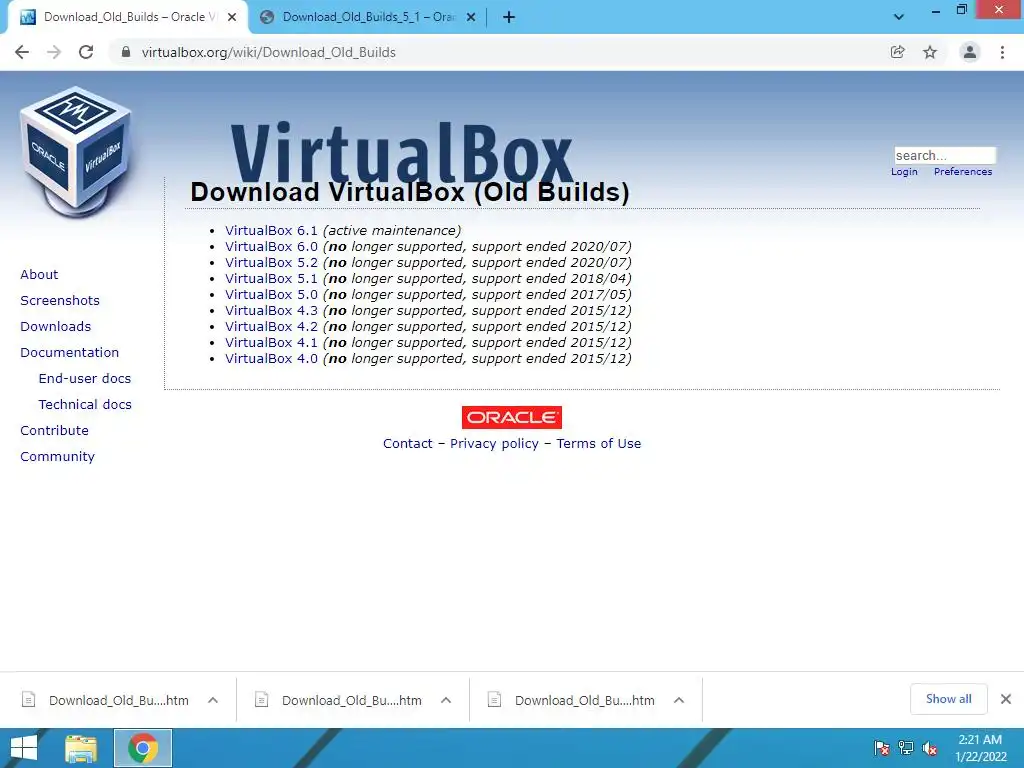This screenshot has height=768, width=1024.
Task: Open End-user docs sidebar link
Action: 85,379
